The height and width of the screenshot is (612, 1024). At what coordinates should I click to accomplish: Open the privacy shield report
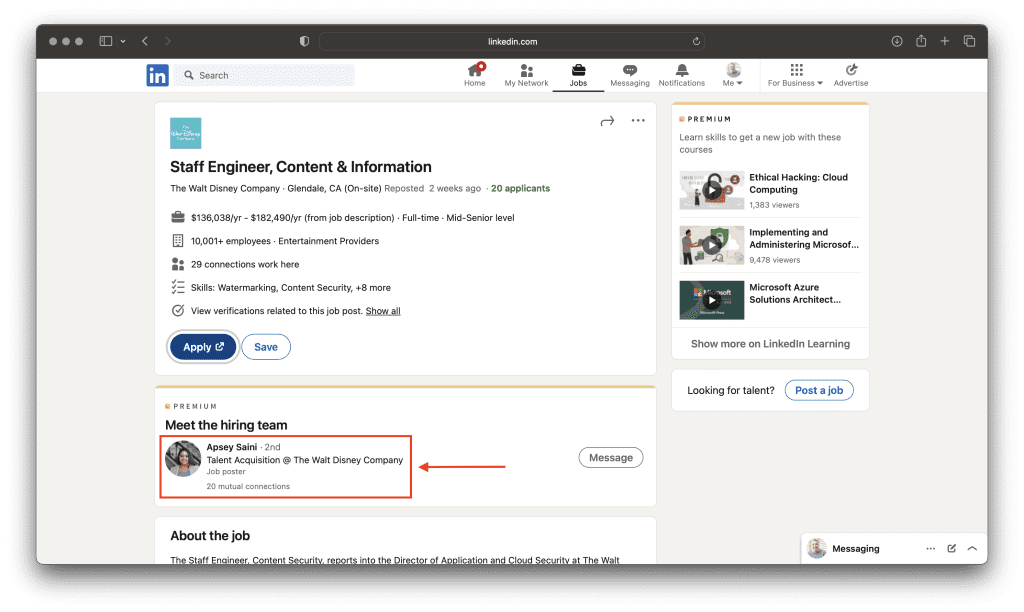coord(304,41)
